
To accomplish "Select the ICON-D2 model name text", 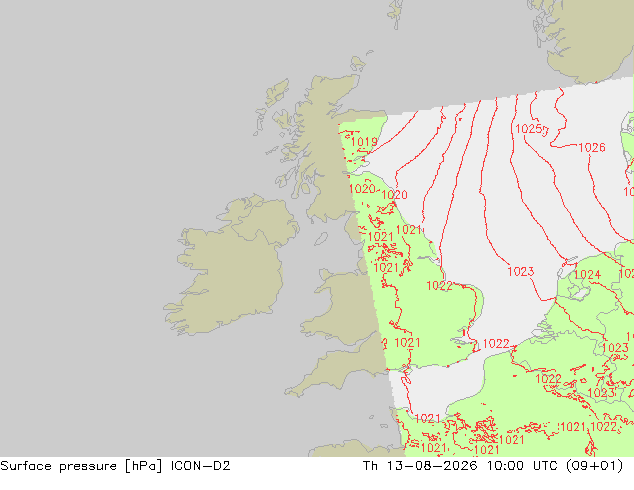I will (x=201, y=466).
